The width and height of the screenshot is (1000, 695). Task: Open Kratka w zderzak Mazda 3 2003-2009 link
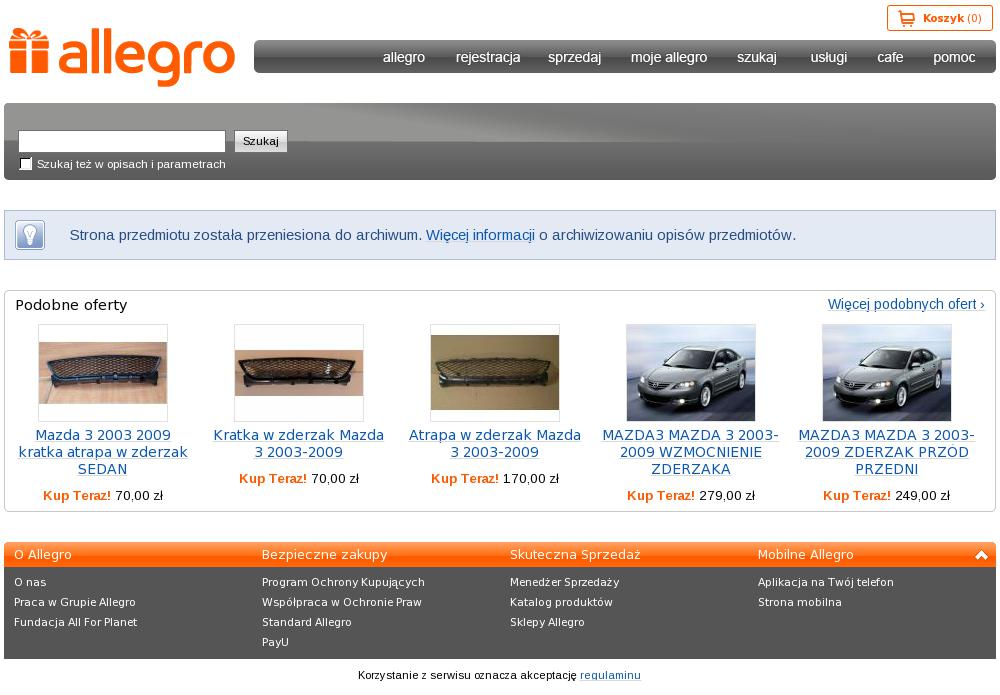tap(299, 444)
